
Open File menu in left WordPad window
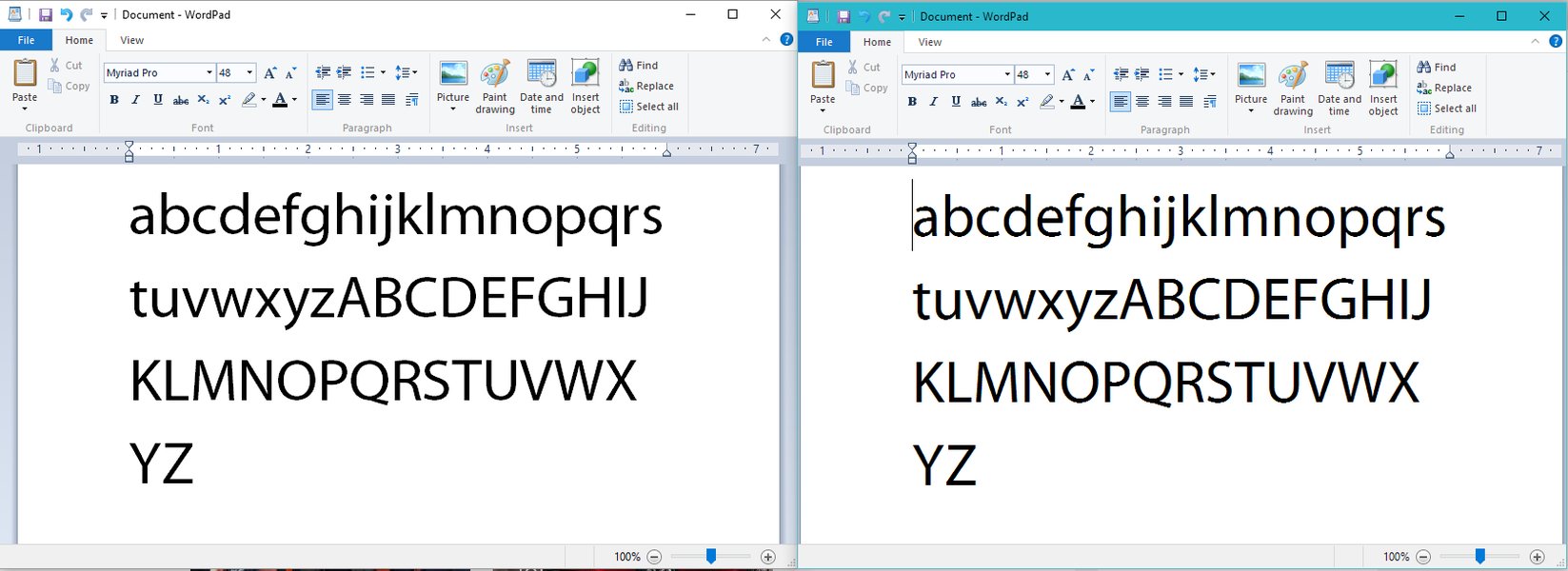(x=27, y=40)
